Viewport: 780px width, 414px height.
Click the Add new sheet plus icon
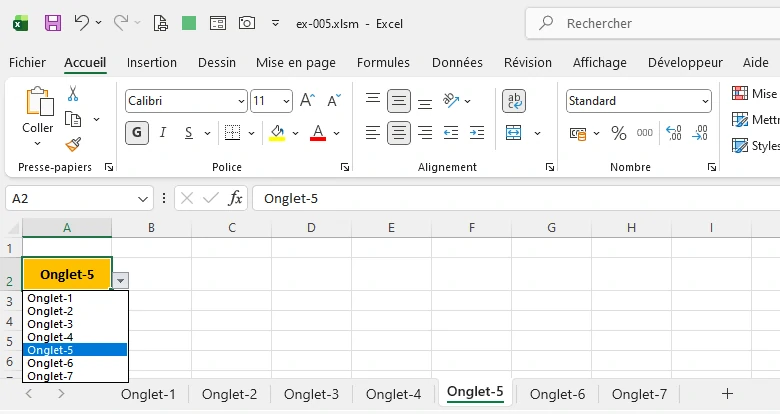click(727, 394)
